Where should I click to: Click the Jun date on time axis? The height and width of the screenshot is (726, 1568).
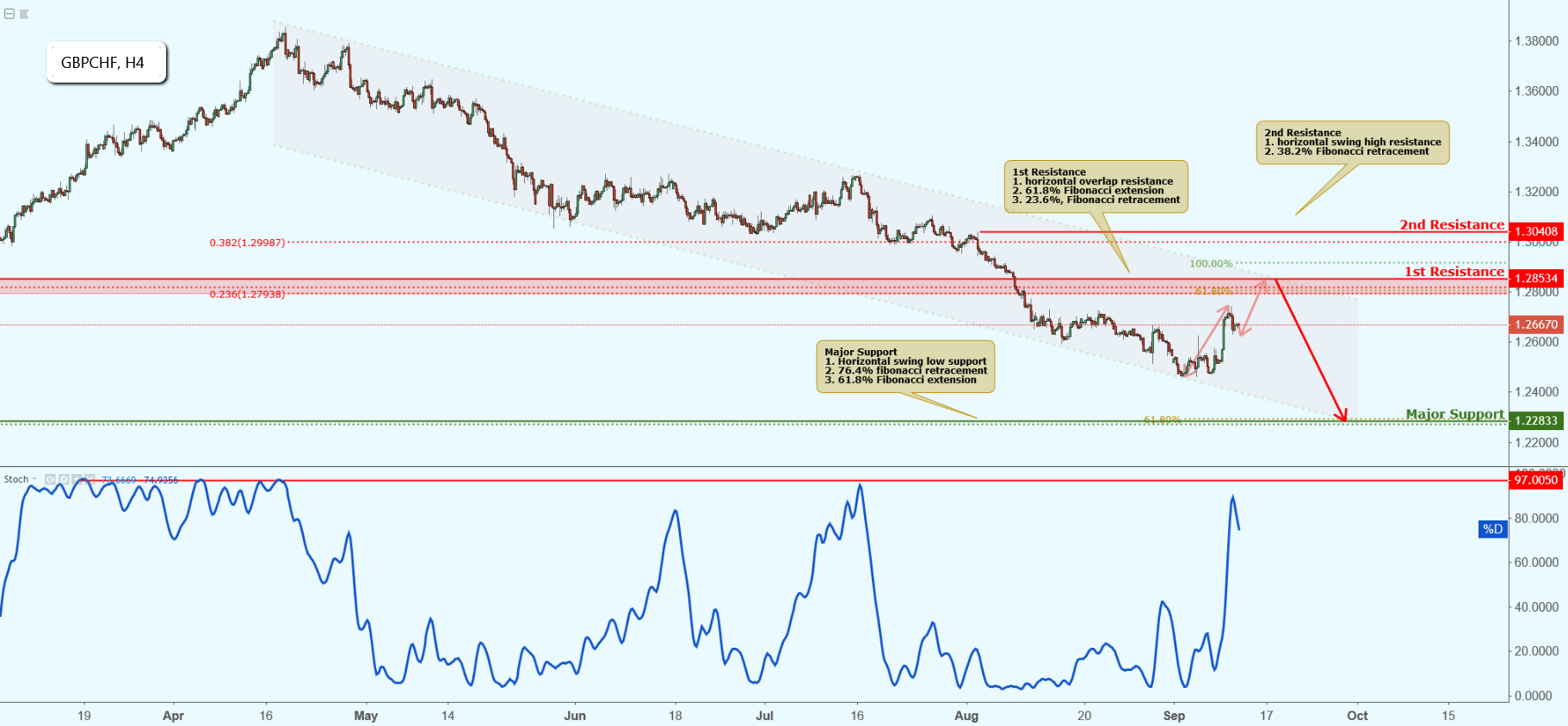pos(575,716)
